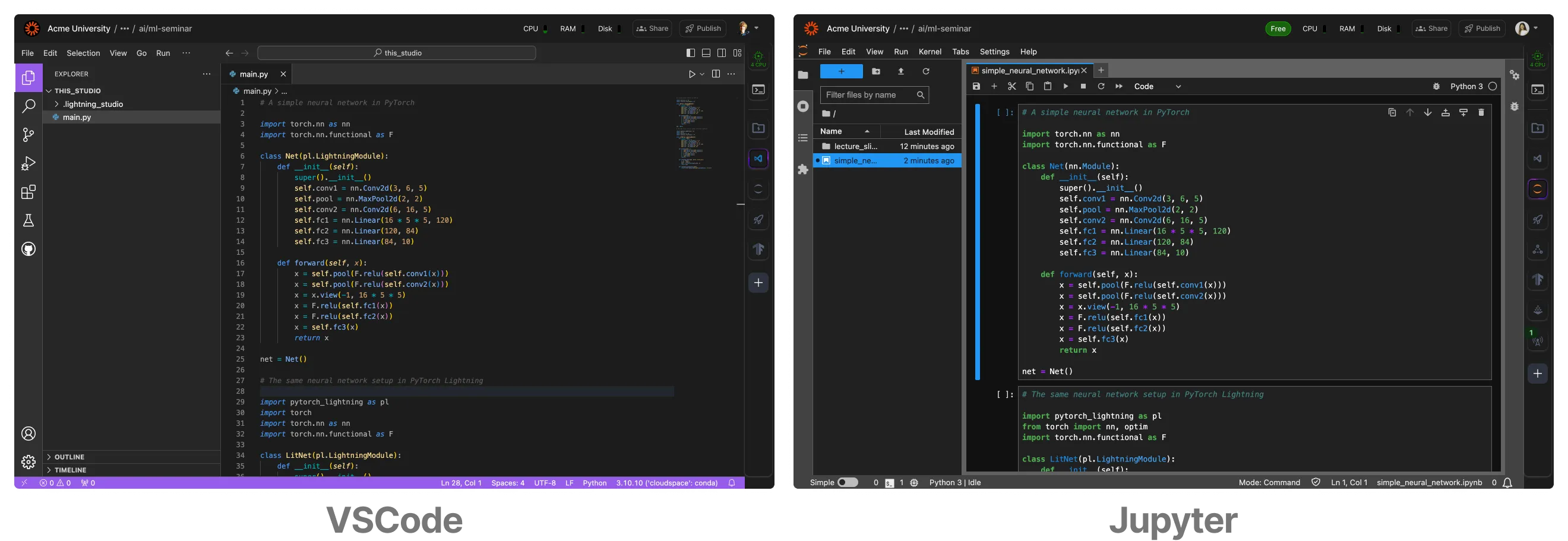Upload files in Jupyter file browser
Image resolution: width=1568 pixels, height=541 pixels.
pyautogui.click(x=901, y=71)
